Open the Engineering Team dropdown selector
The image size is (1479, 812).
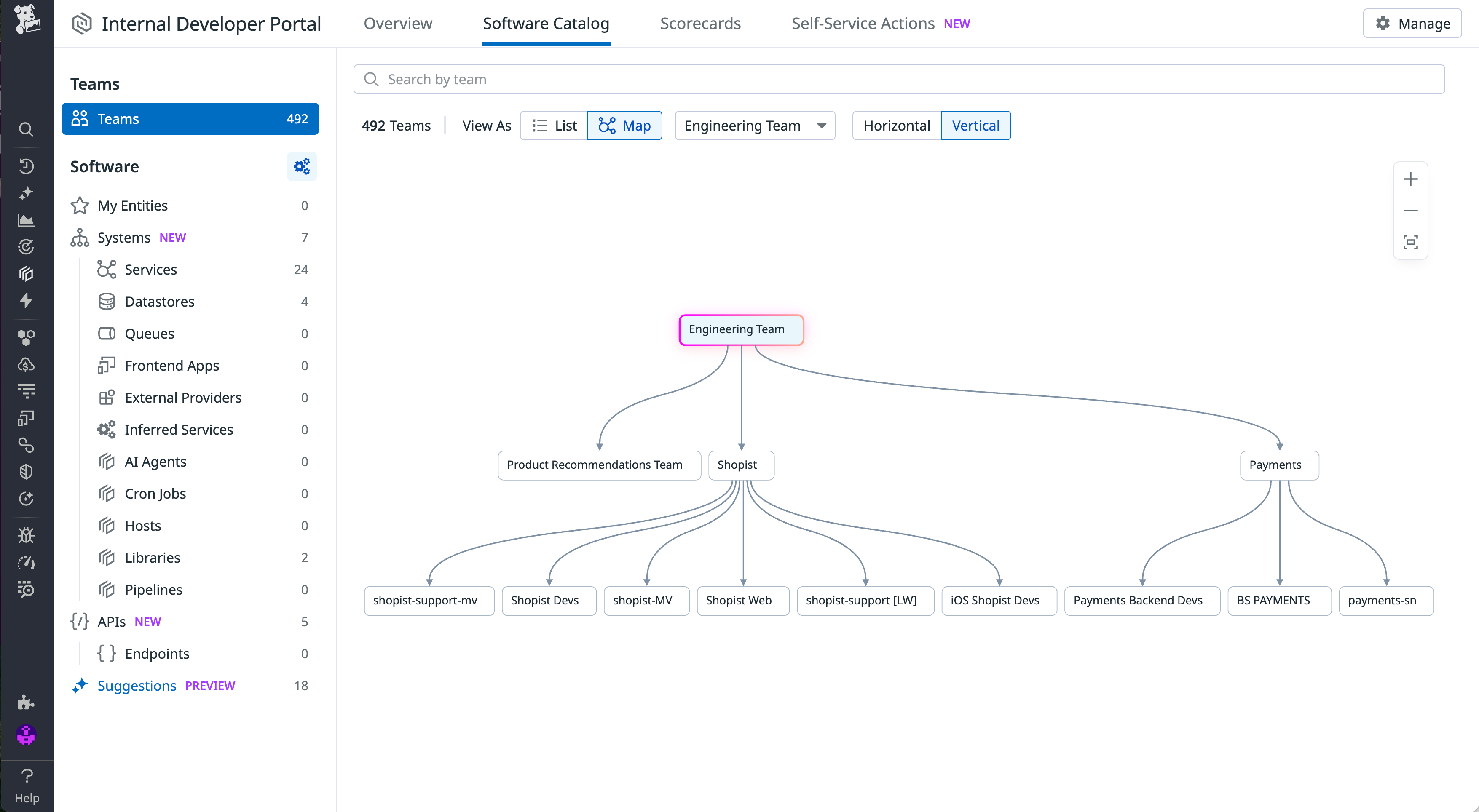click(754, 125)
